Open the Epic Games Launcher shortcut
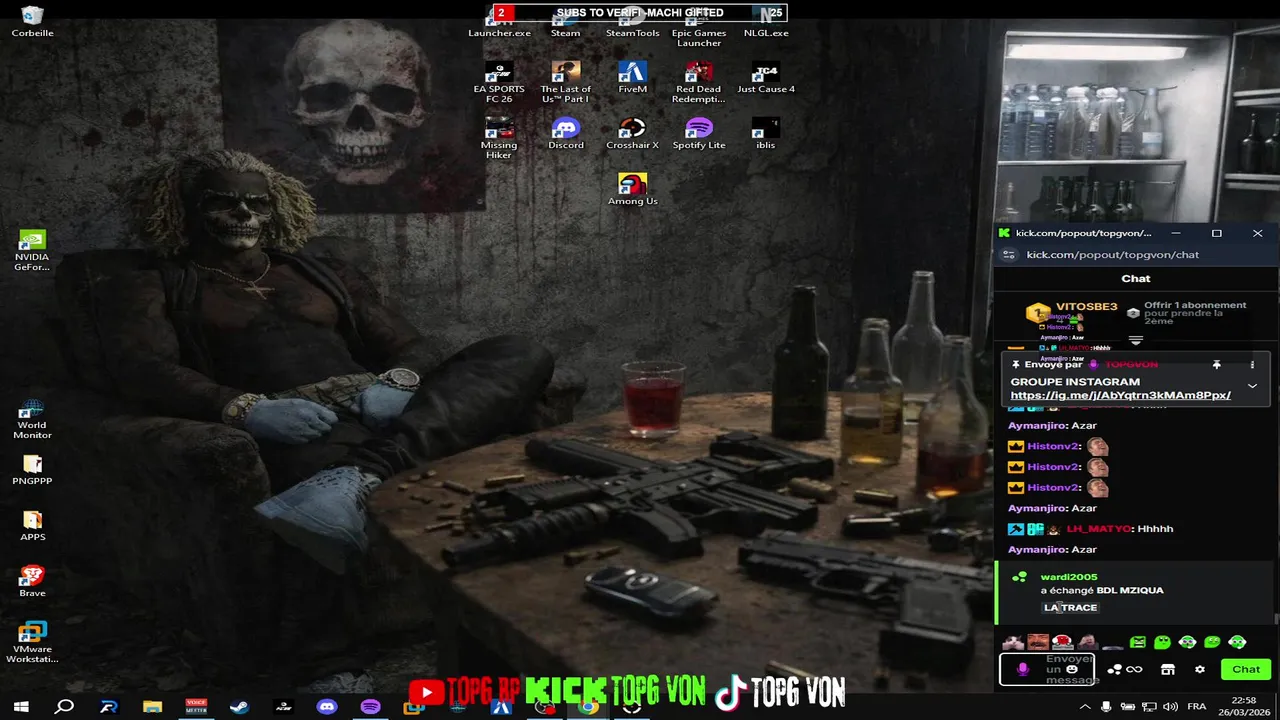The width and height of the screenshot is (1280, 720). pyautogui.click(x=698, y=30)
